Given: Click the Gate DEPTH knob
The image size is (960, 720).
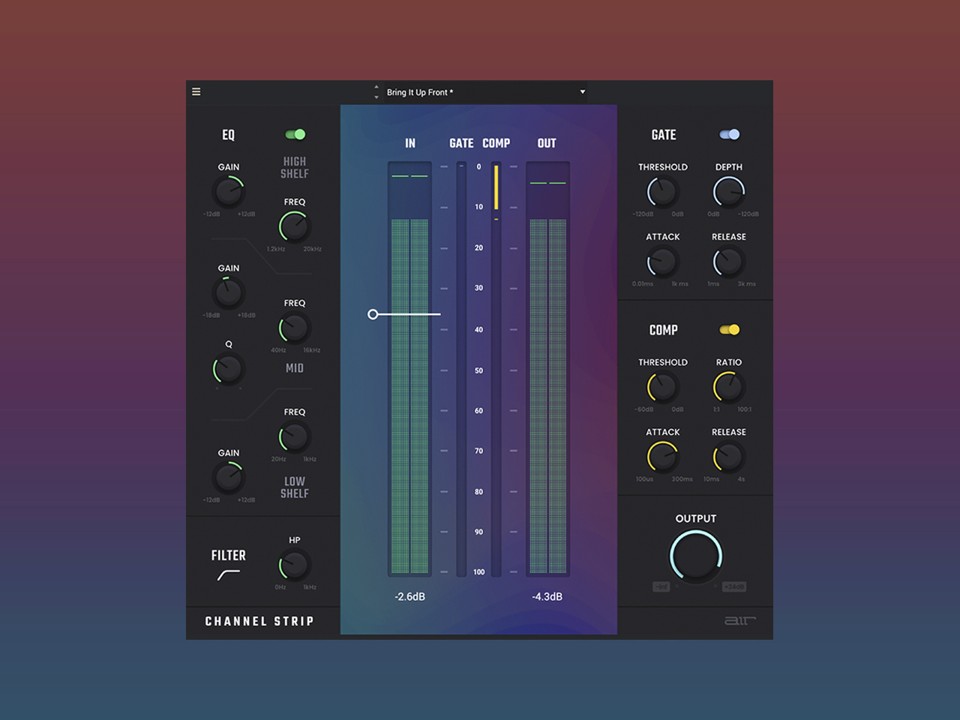Looking at the screenshot, I should point(728,192).
